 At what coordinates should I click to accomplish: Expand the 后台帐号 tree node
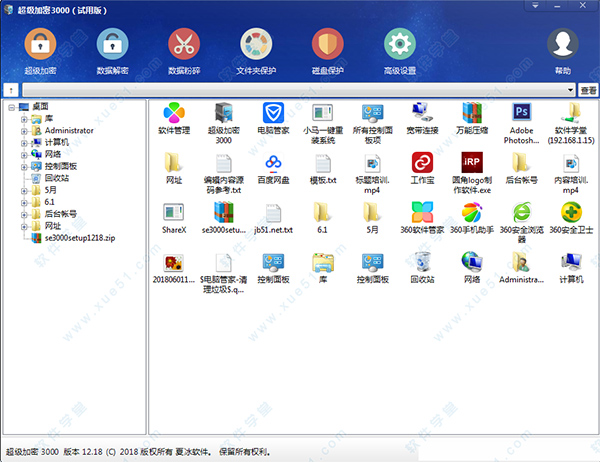24,214
